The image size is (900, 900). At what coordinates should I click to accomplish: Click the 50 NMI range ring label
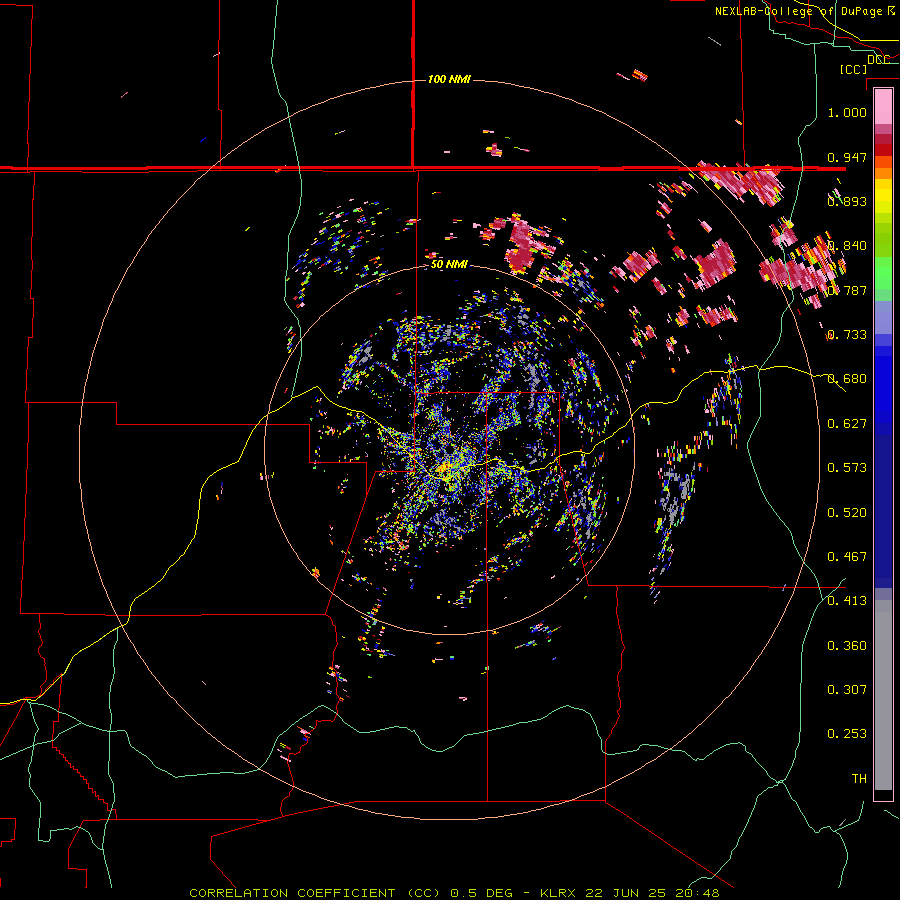[449, 265]
